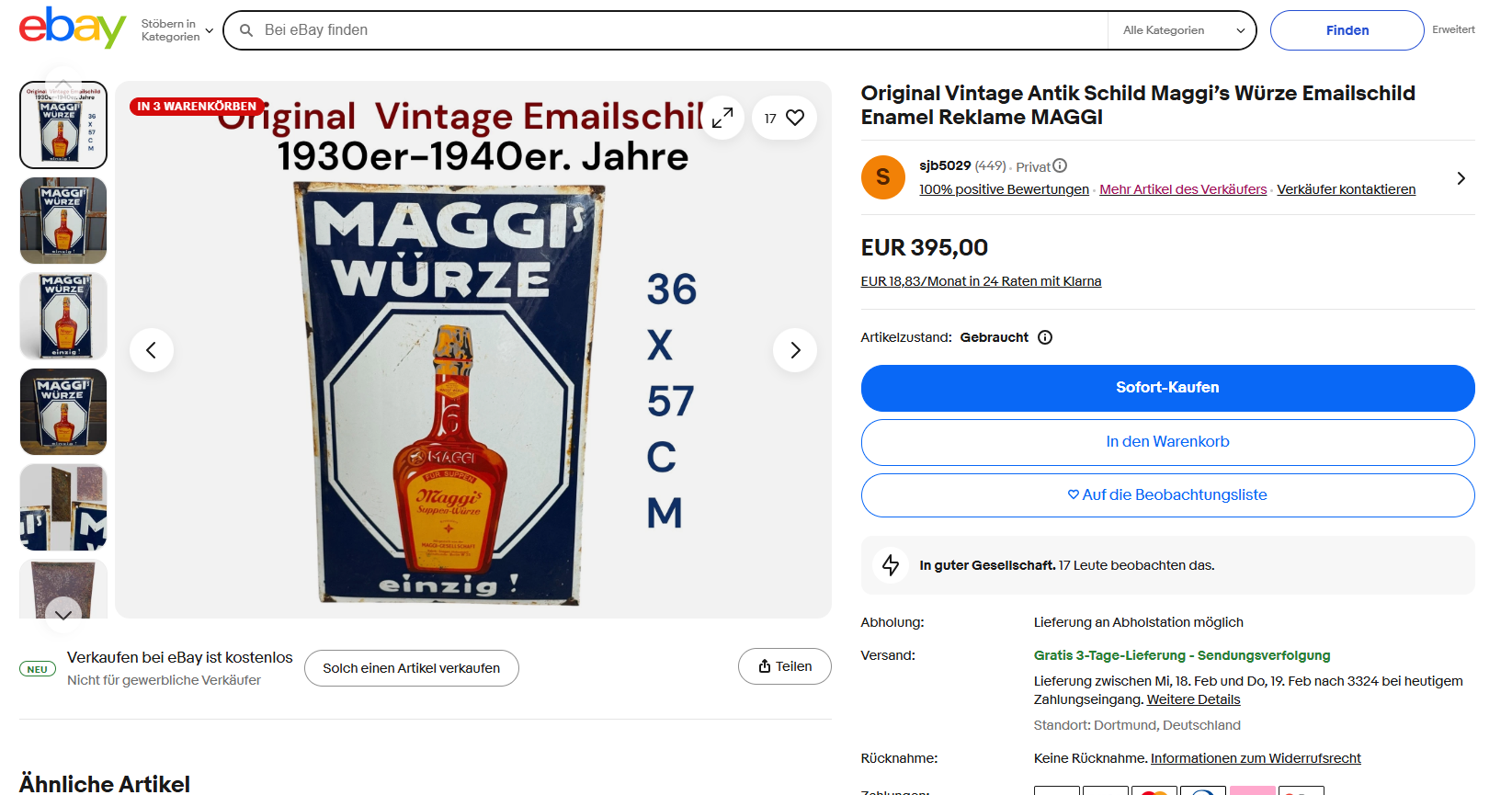Open Alle Kategorien dropdown
1512x795 pixels.
(1183, 30)
